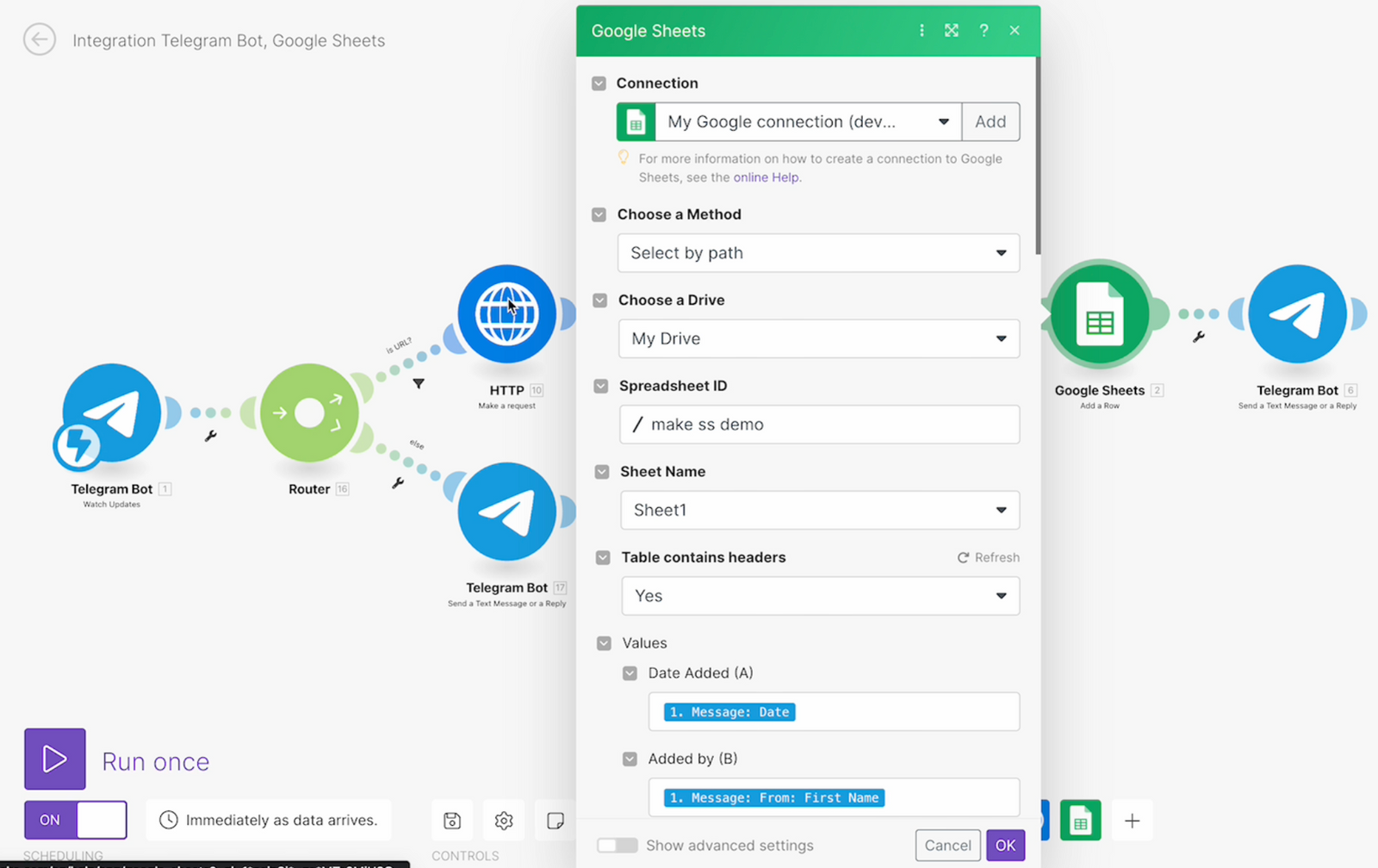Click inside the Spreadsheet ID field
Screen dimensions: 1378x868
pos(818,424)
